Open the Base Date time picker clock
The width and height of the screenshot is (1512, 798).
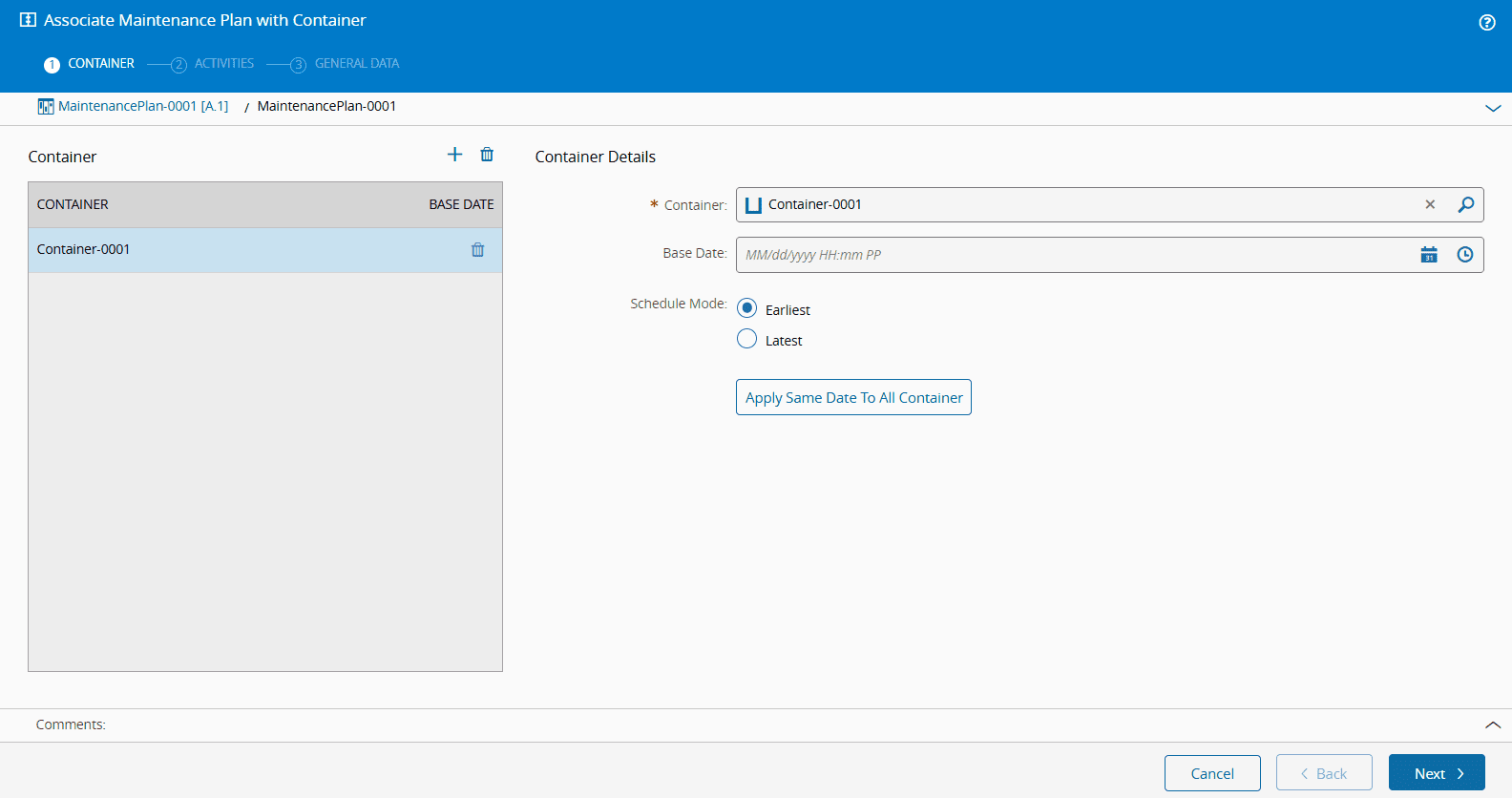tap(1464, 255)
